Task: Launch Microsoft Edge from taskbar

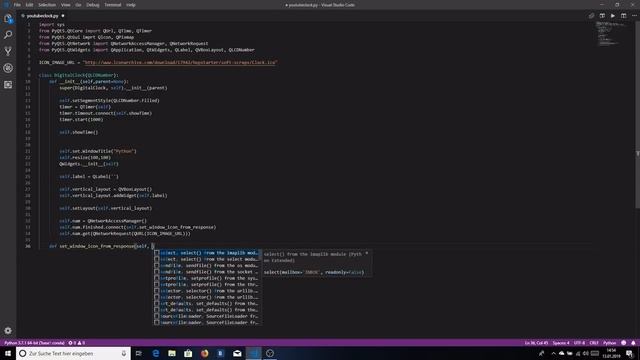Action: pyautogui.click(x=156, y=353)
